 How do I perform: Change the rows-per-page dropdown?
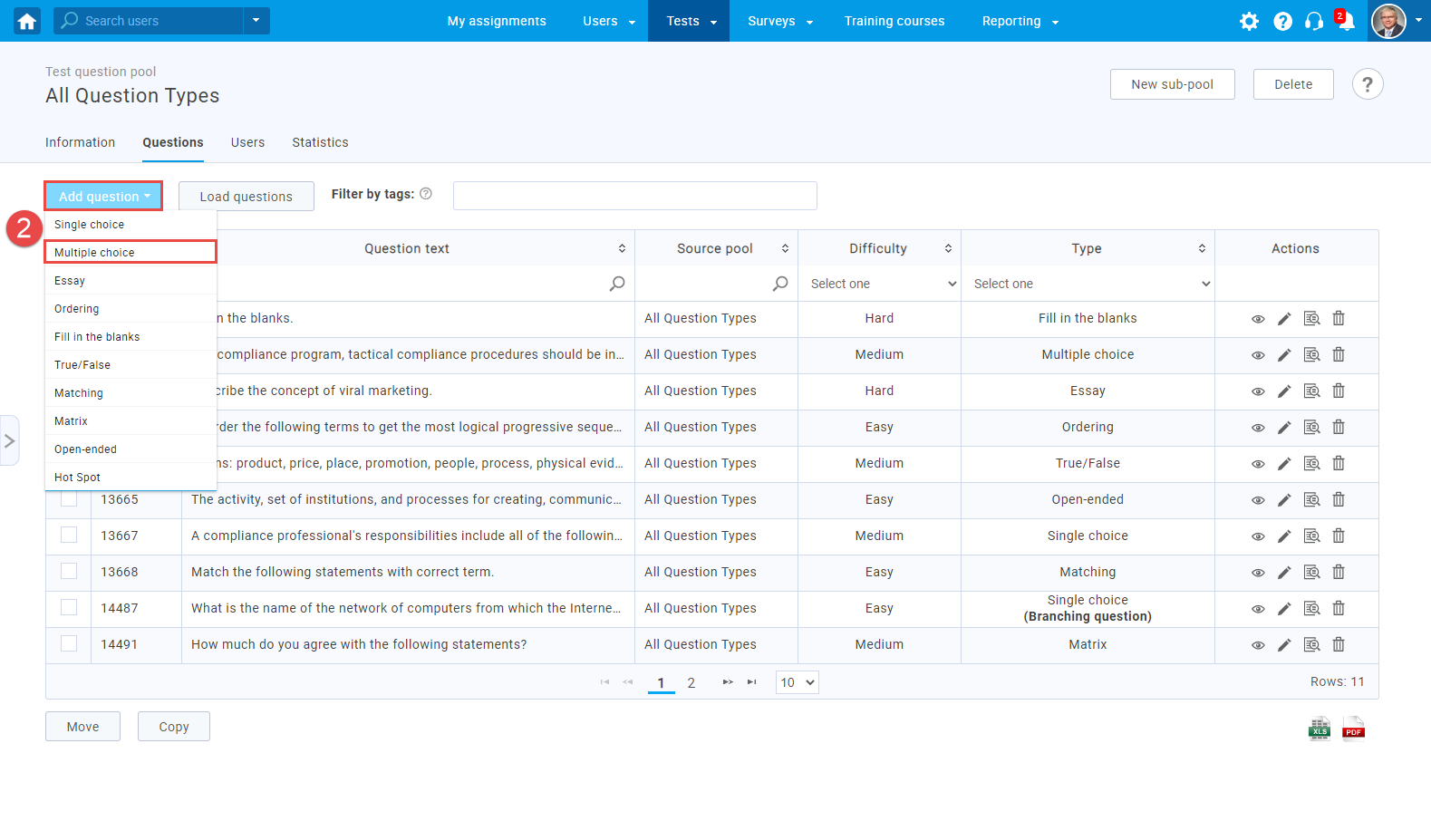coord(797,682)
